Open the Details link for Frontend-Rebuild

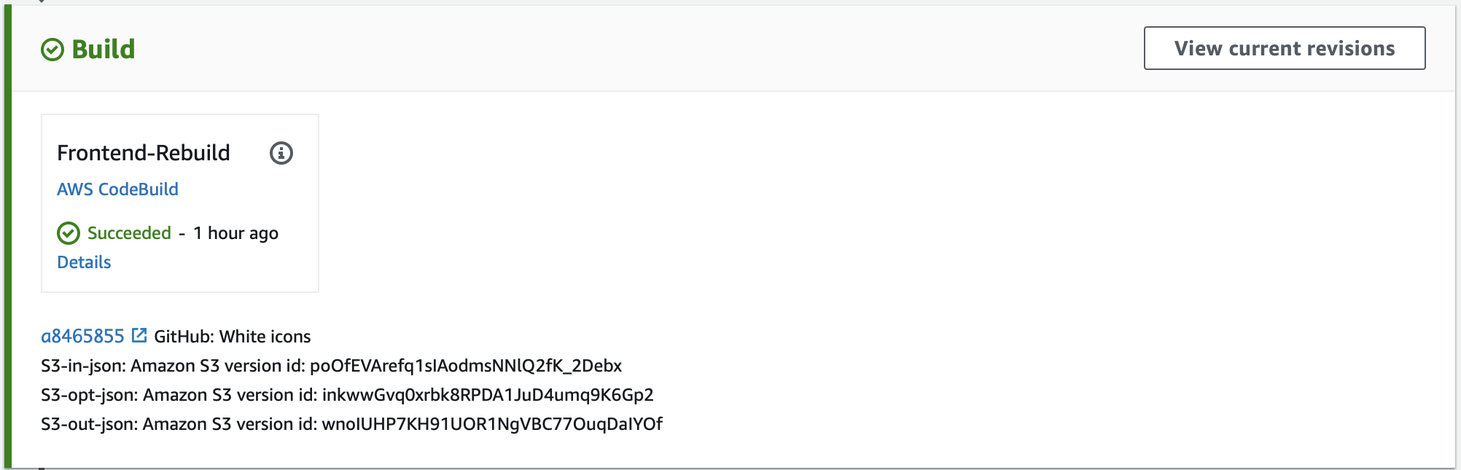(x=84, y=262)
